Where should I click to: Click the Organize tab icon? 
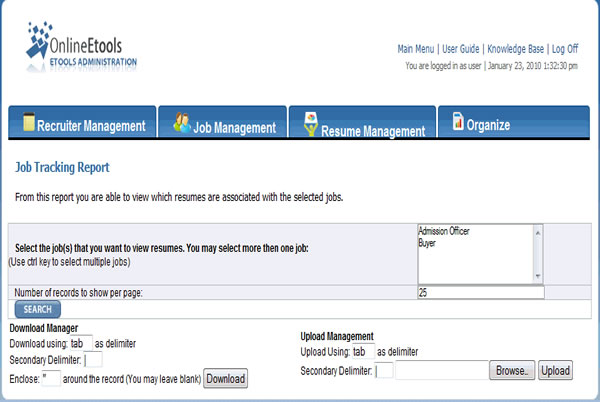(x=457, y=122)
